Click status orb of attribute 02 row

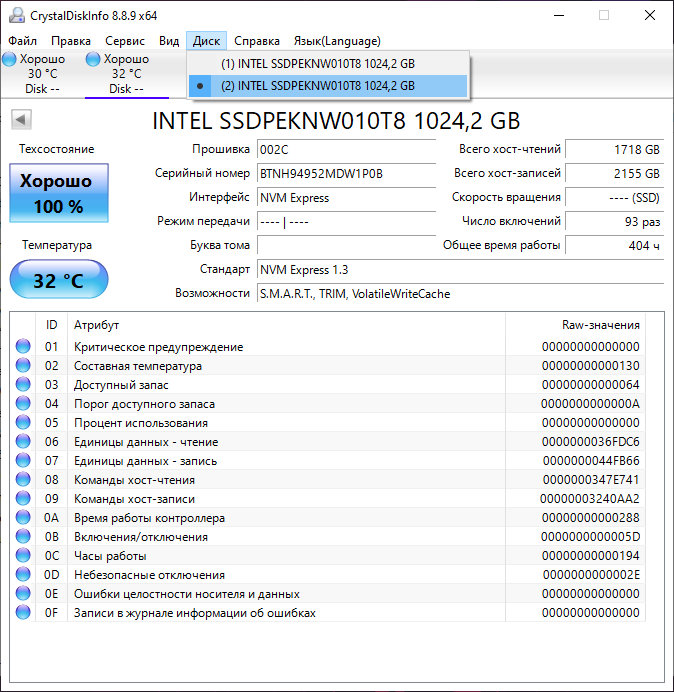pyautogui.click(x=23, y=365)
